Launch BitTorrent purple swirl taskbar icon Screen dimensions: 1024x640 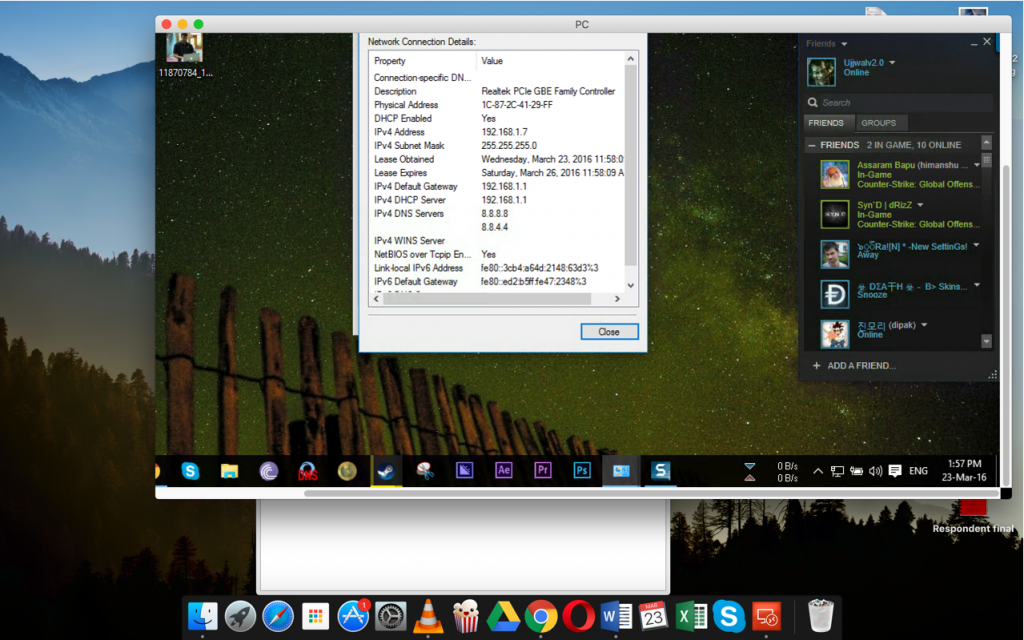click(268, 471)
